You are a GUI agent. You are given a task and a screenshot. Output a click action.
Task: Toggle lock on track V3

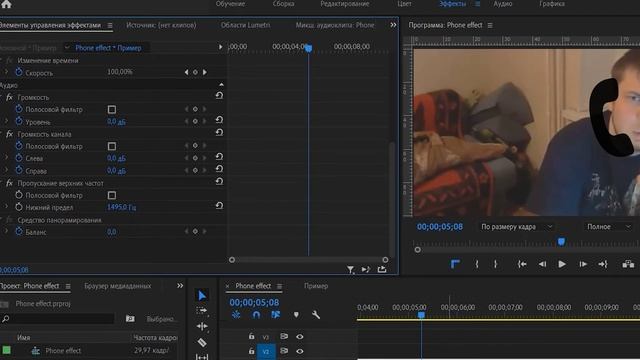click(251, 336)
